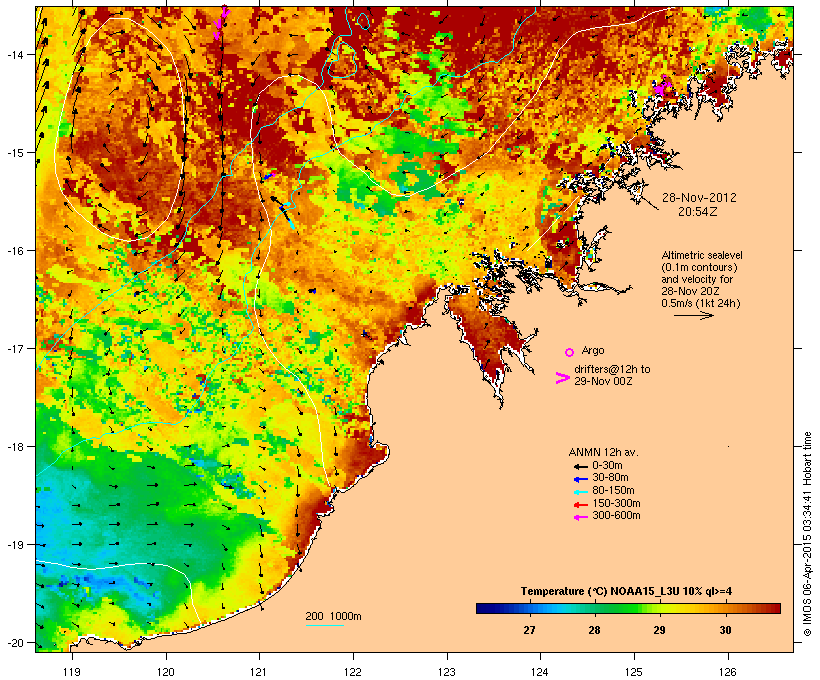Click the longitude axis label 119
Viewport: 820px width, 680px height.
(x=72, y=672)
